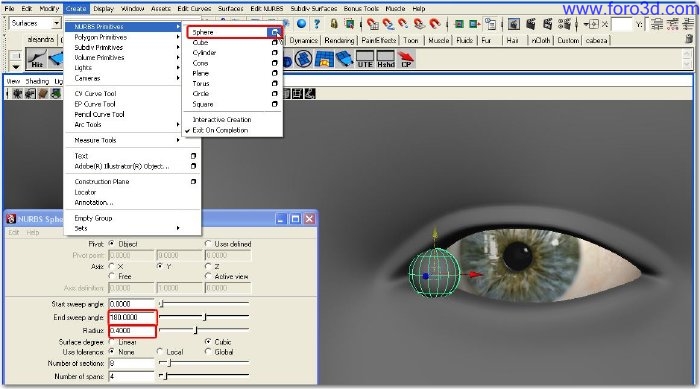The width and height of the screenshot is (700, 389).
Task: Click first viewport panel toolbar icon
Action: point(18,94)
